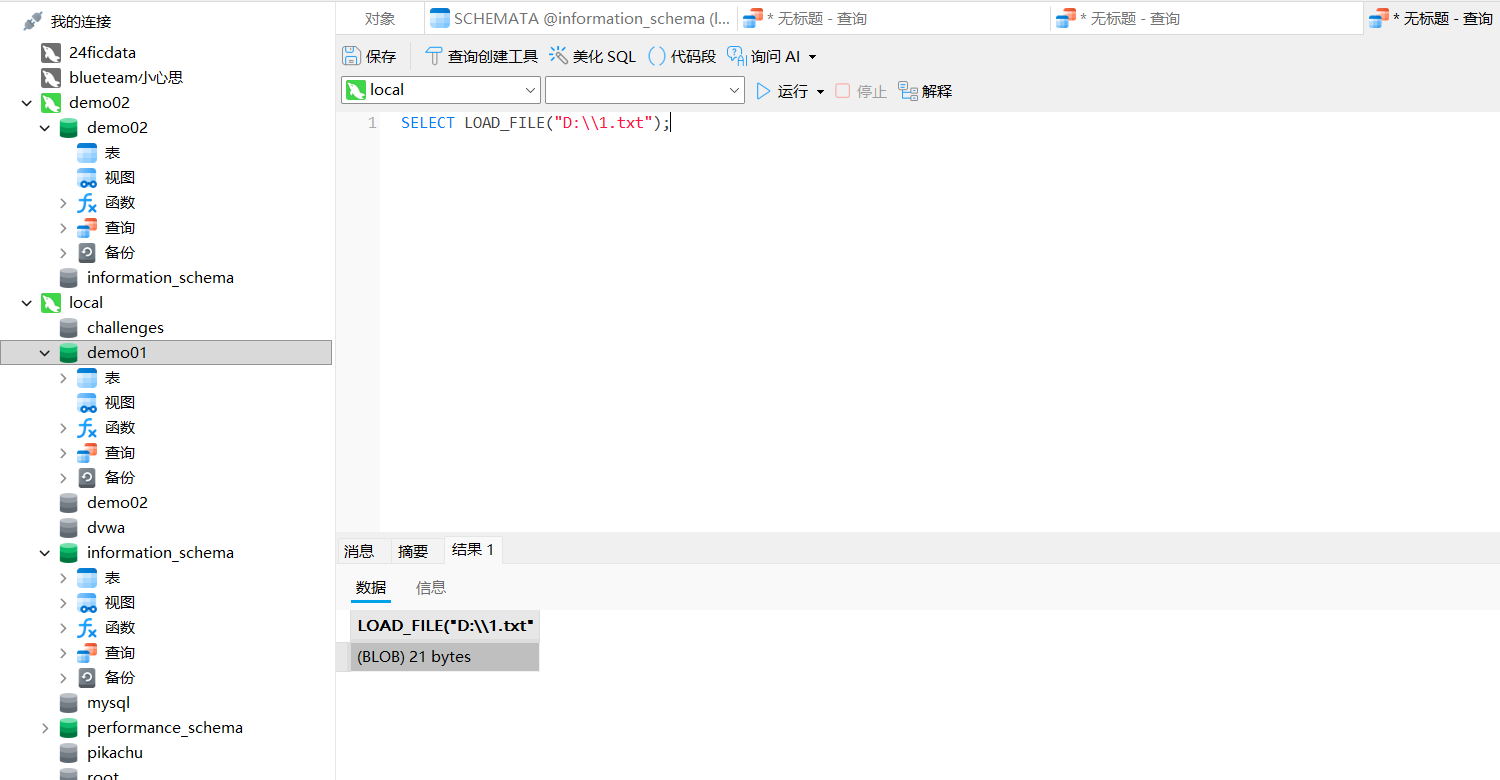Click the 24ficdata connection icon
1500x780 pixels.
(x=51, y=52)
